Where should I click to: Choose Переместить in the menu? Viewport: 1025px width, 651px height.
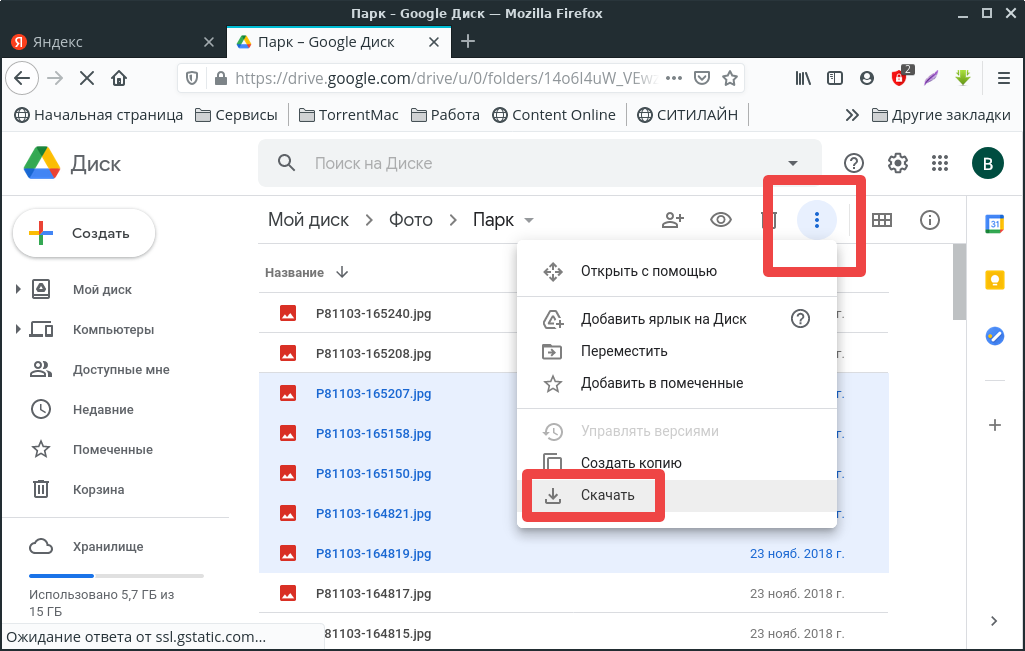point(623,351)
